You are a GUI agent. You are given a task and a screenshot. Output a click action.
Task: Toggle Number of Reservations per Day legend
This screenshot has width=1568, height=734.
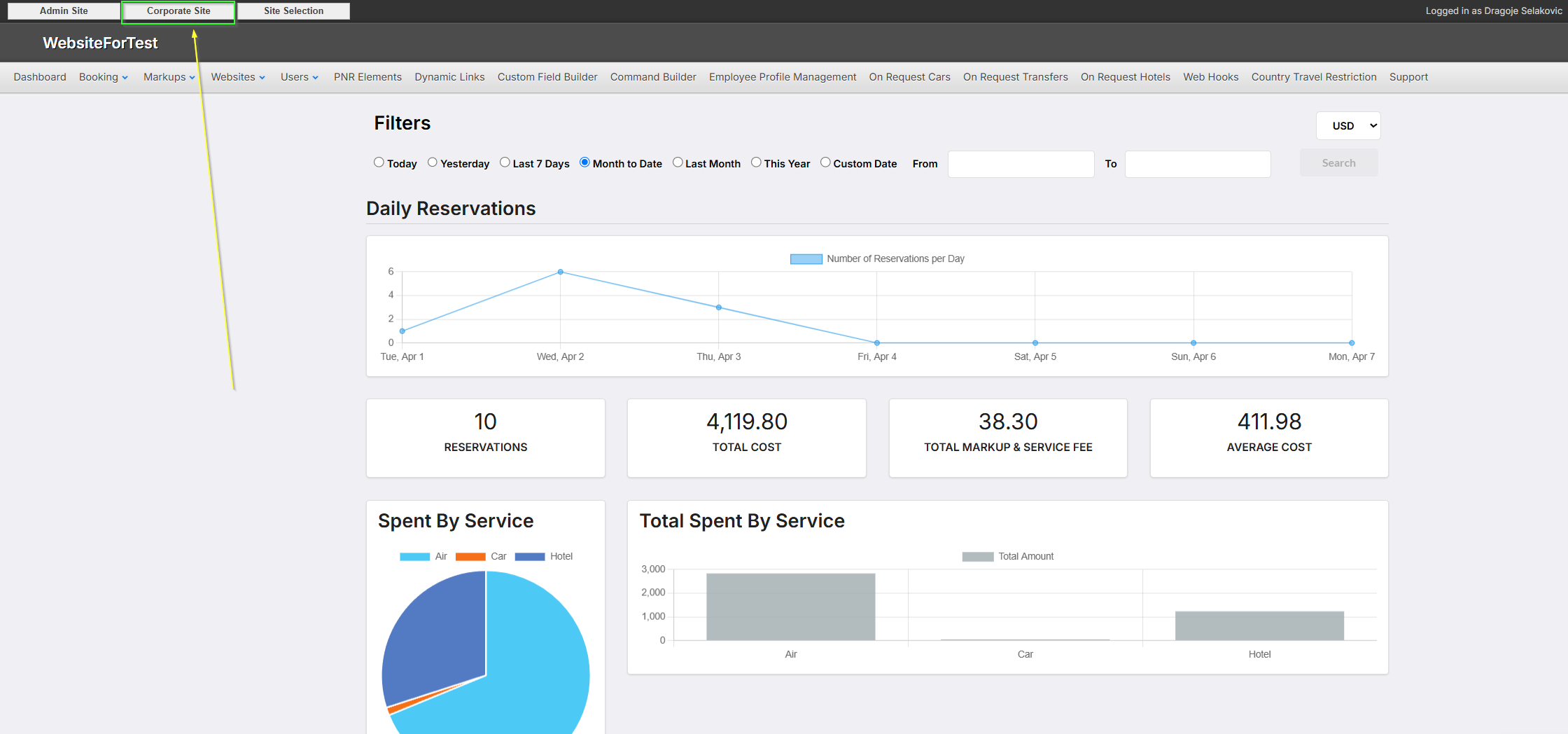[x=877, y=259]
